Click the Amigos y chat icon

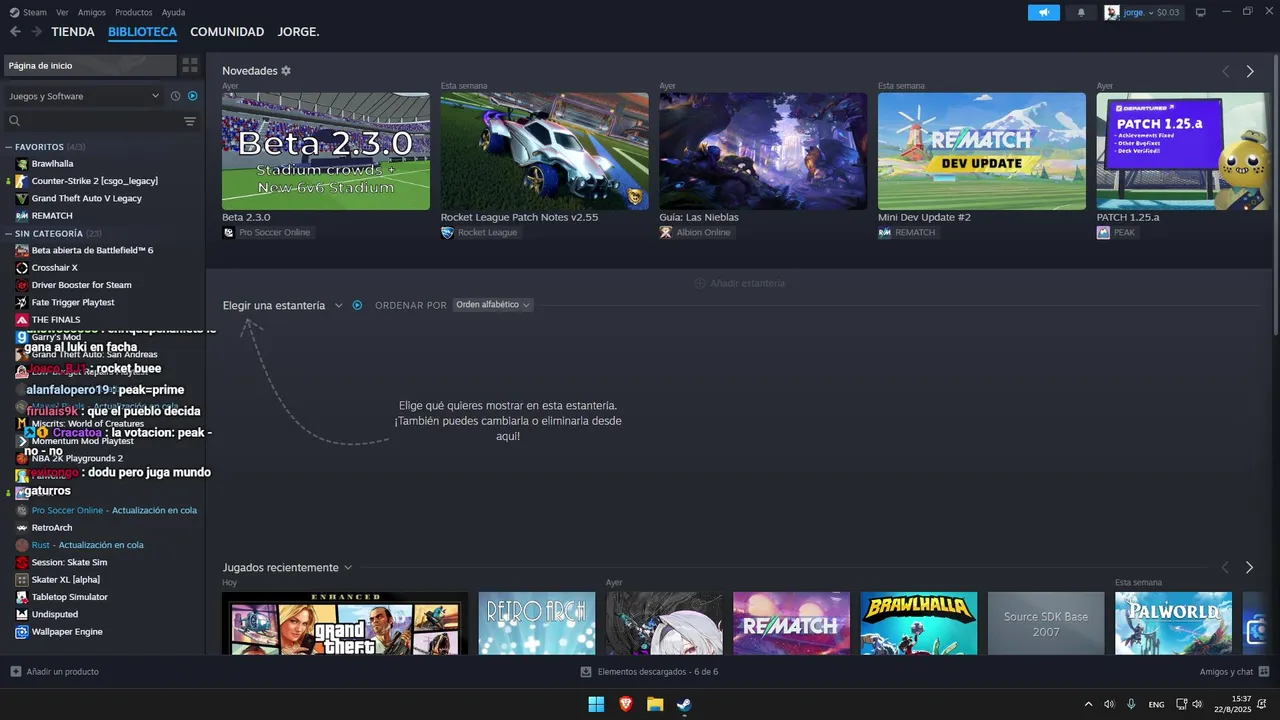(x=1264, y=672)
